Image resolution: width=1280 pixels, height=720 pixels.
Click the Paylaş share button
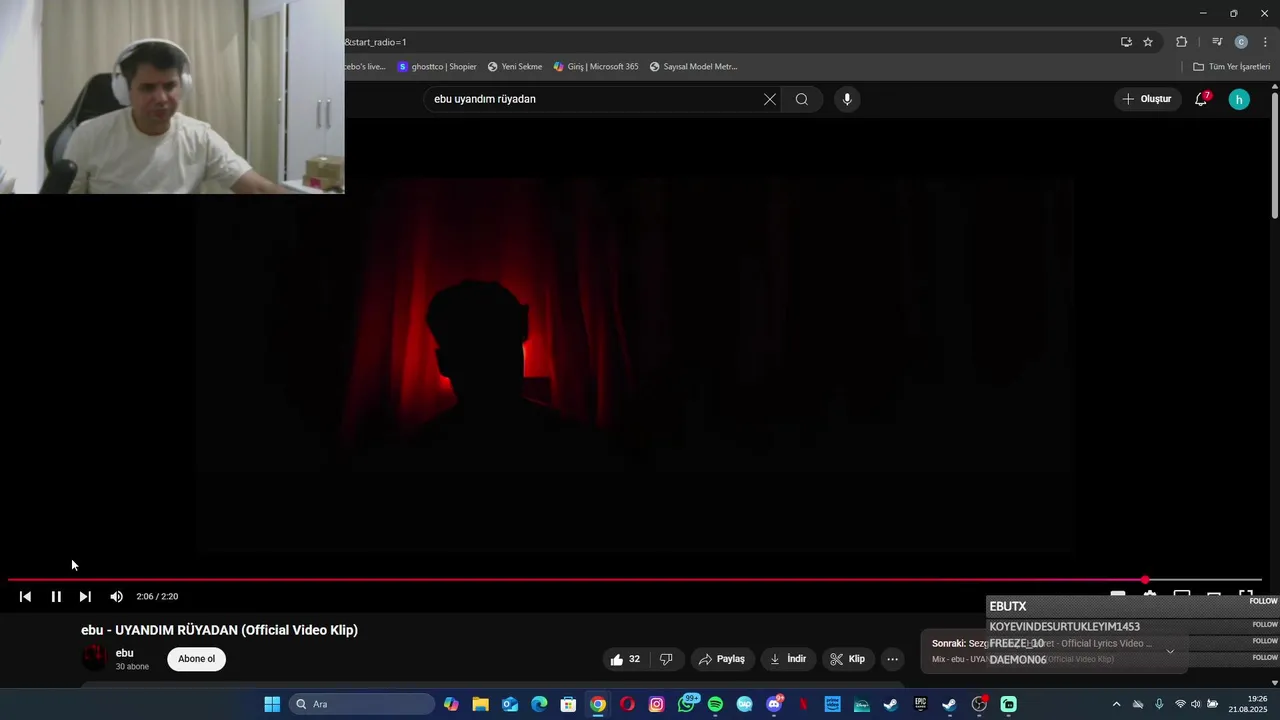[x=722, y=659]
